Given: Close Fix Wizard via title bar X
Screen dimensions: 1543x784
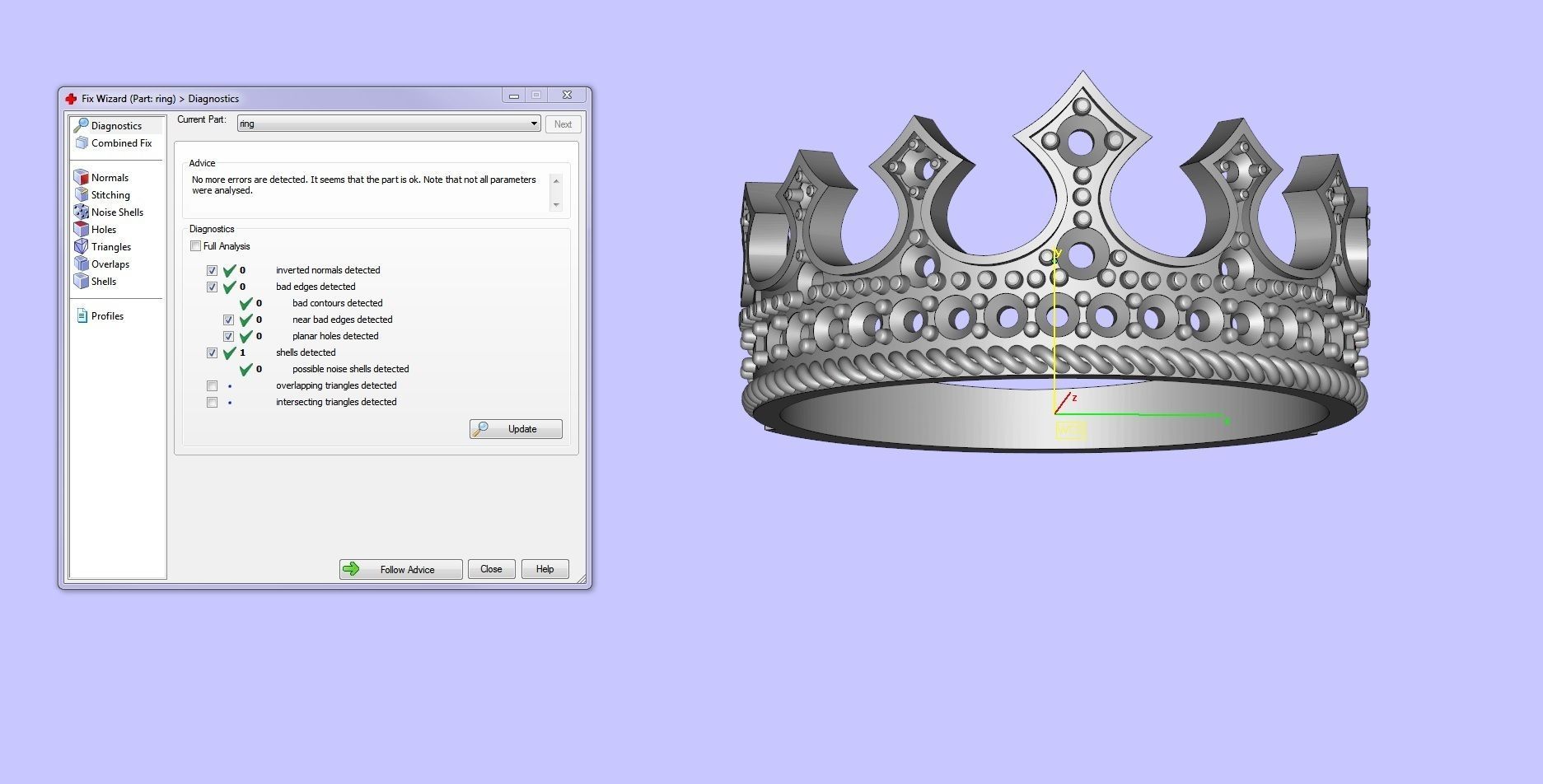Looking at the screenshot, I should pyautogui.click(x=567, y=96).
